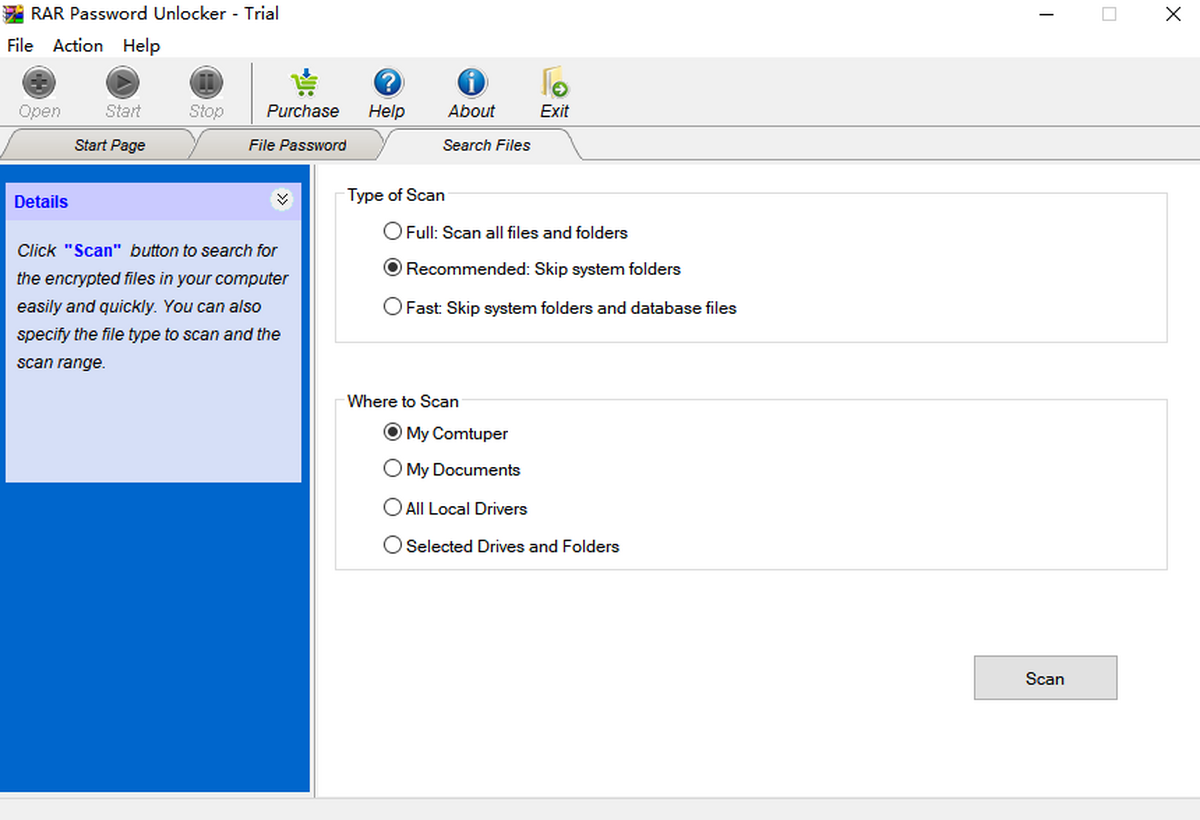Open the Purchase shopping cart icon
This screenshot has width=1200, height=820.
click(x=303, y=83)
